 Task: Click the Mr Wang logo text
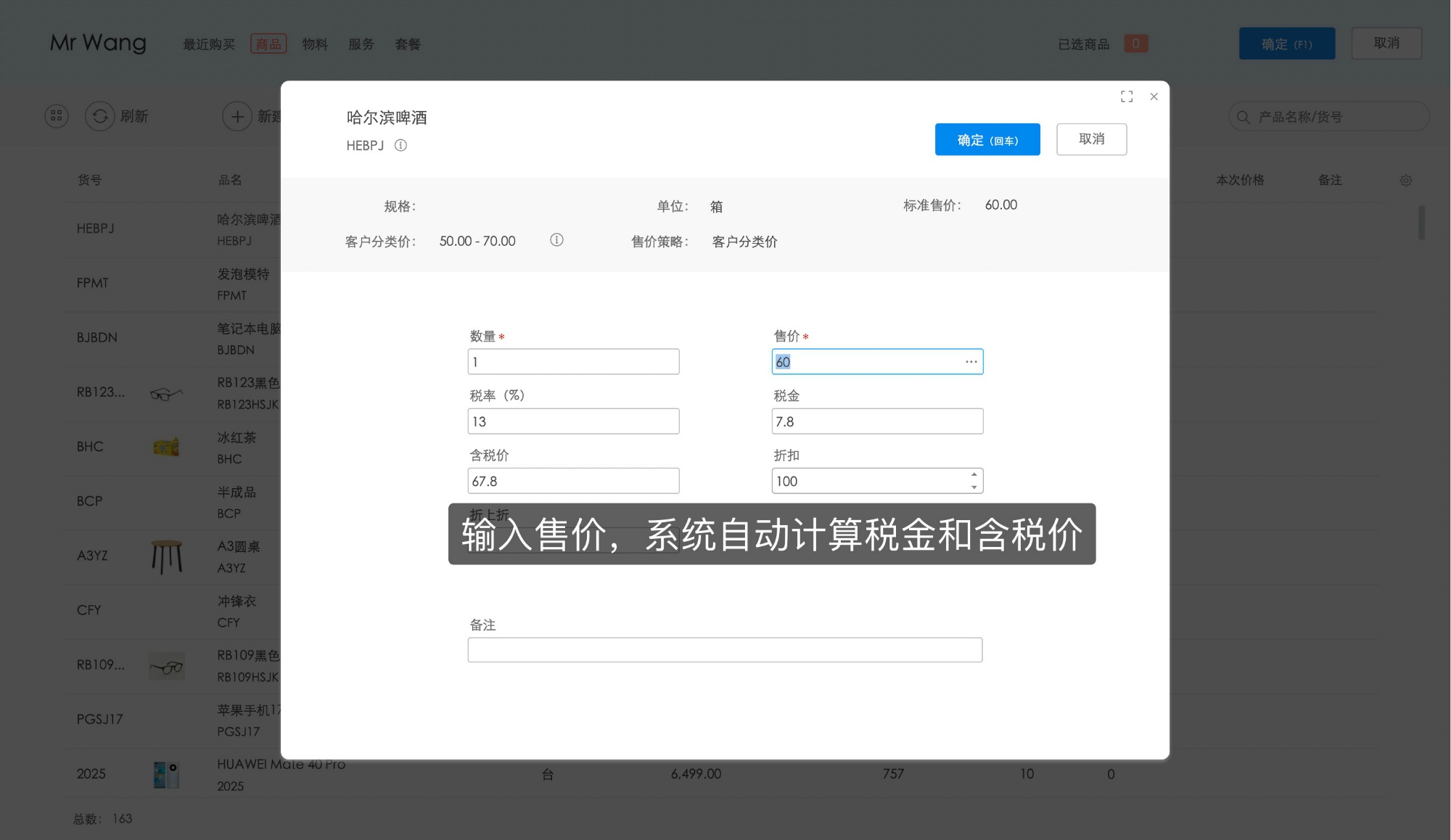click(98, 44)
